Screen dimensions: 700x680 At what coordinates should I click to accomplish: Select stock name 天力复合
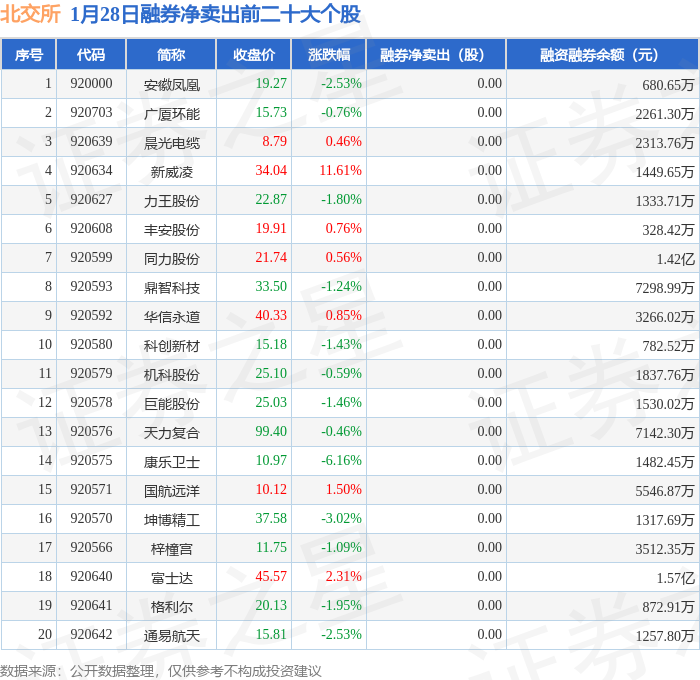pyautogui.click(x=171, y=433)
